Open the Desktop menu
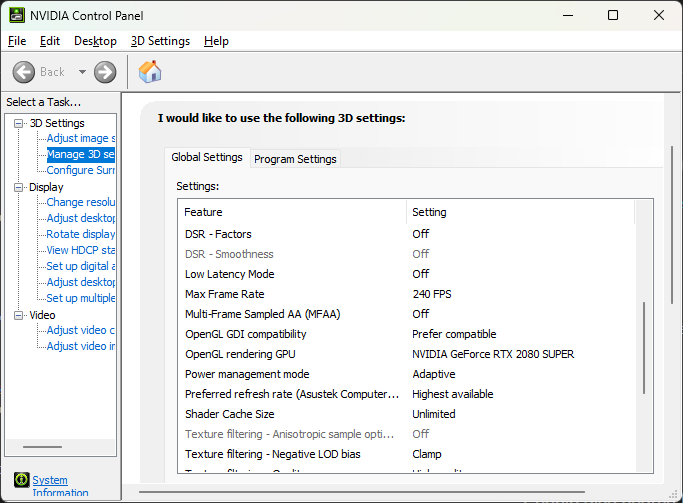 coord(95,41)
